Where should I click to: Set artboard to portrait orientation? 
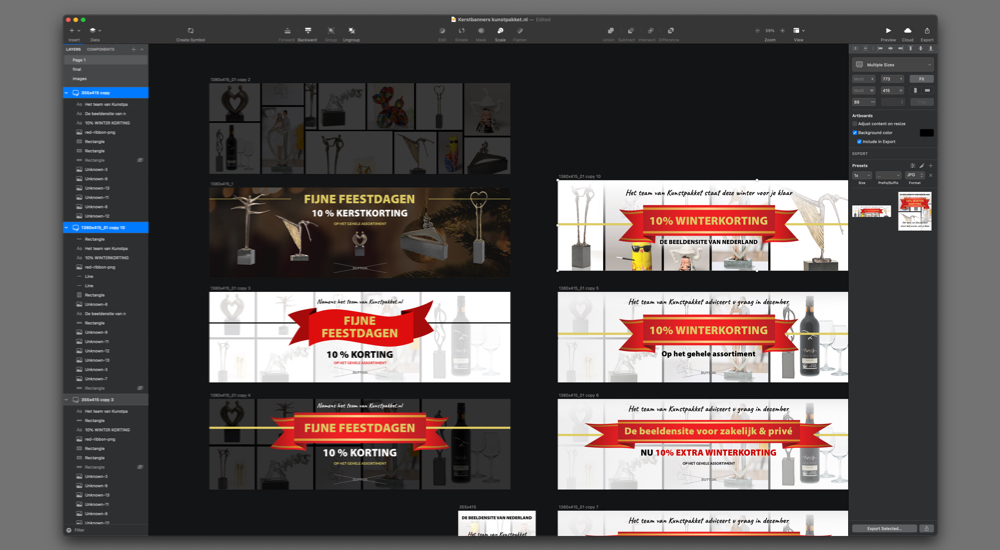[915, 91]
